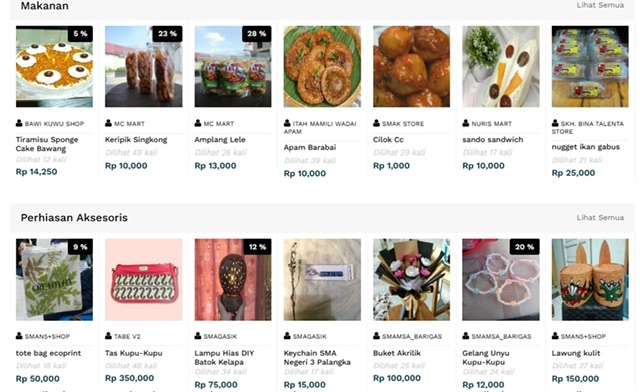Click the 5 % discount badge on Tiramisu cake
Image resolution: width=640 pixels, height=392 pixels.
coord(80,34)
